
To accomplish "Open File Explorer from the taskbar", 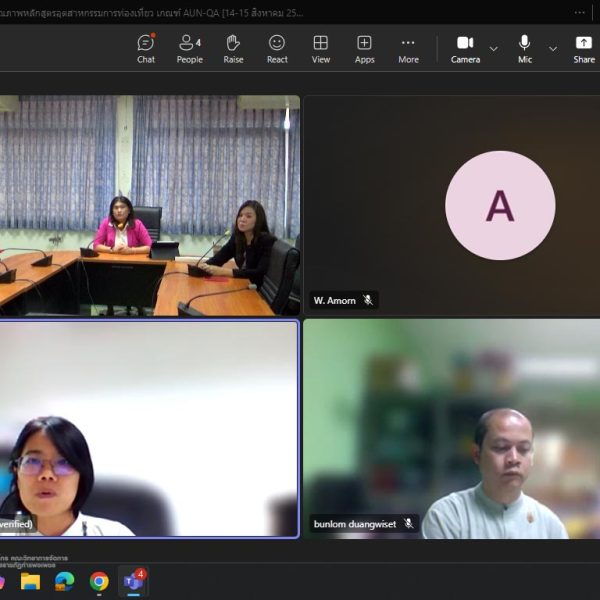I will [31, 581].
